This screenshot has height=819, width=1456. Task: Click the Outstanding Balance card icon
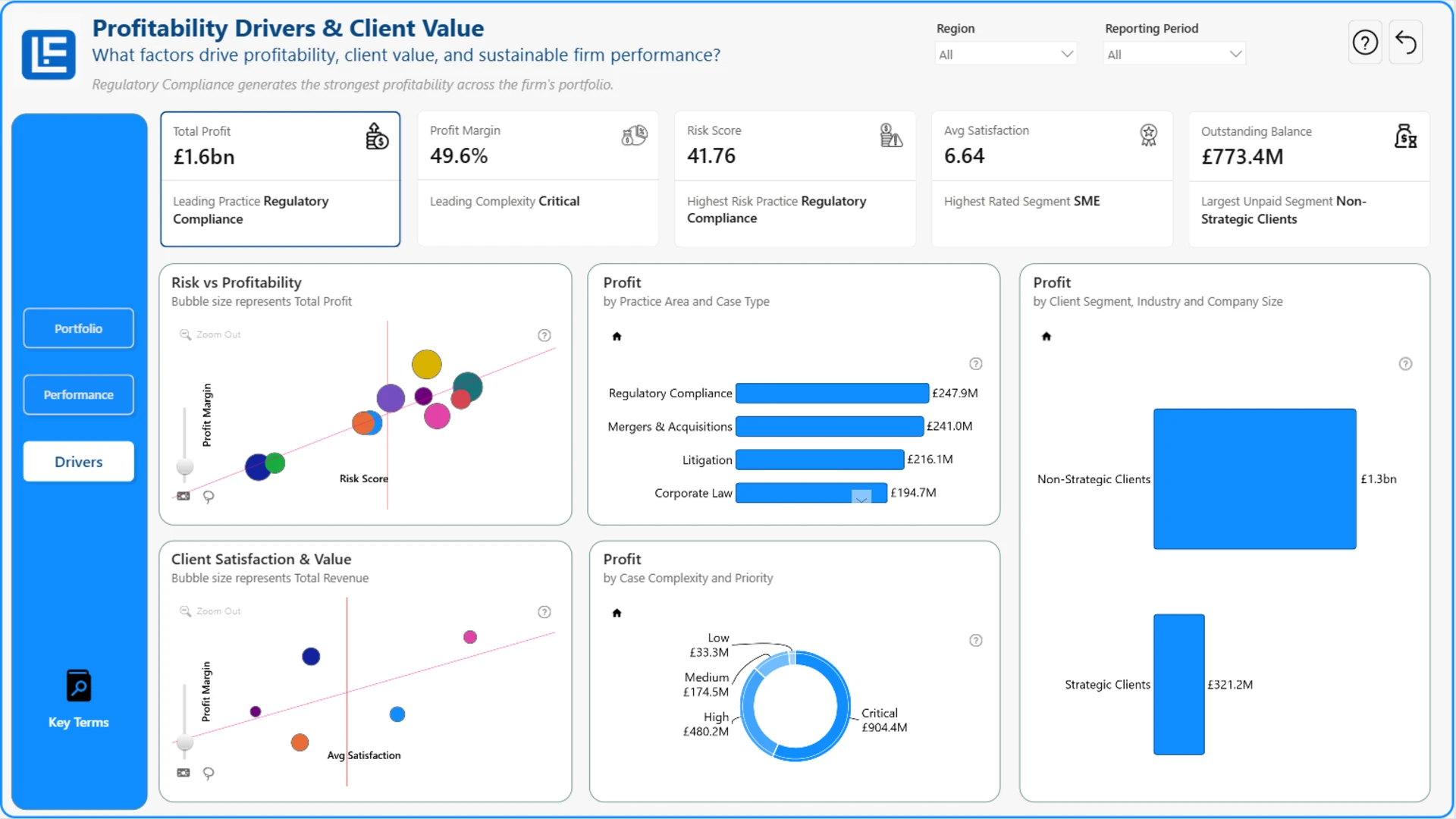point(1405,136)
